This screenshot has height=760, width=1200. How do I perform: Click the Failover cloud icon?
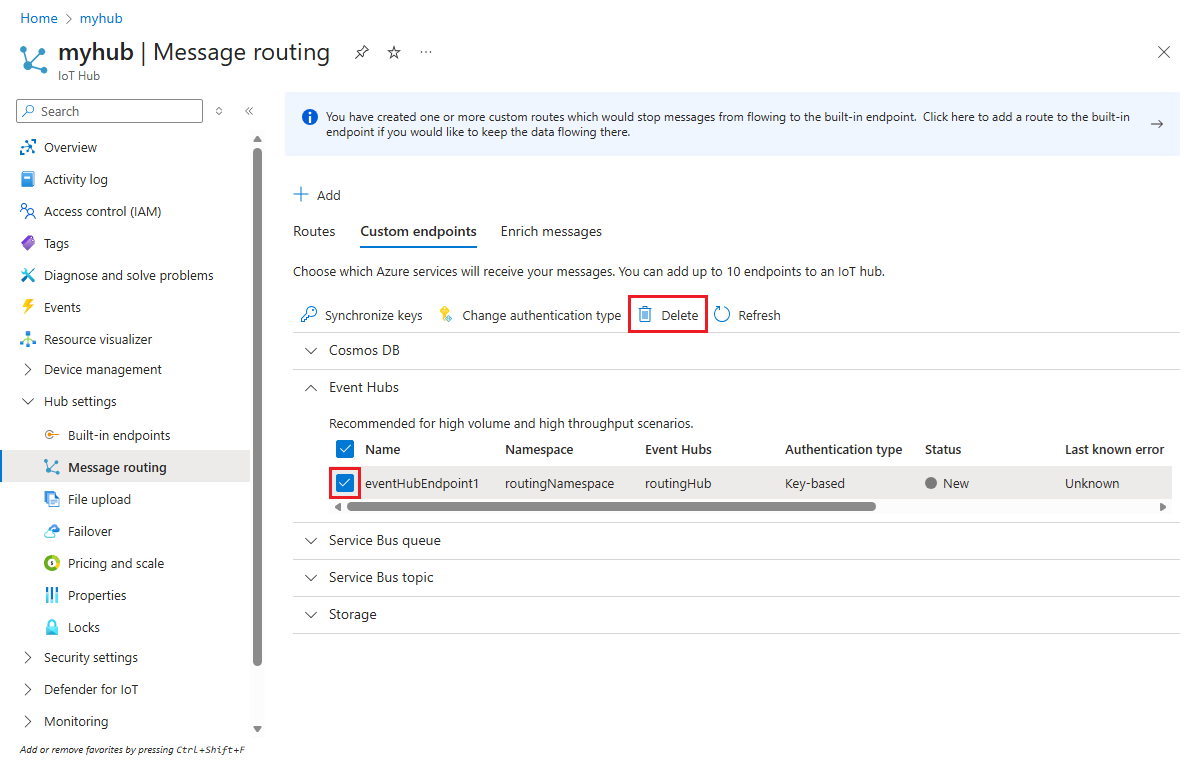(52, 531)
